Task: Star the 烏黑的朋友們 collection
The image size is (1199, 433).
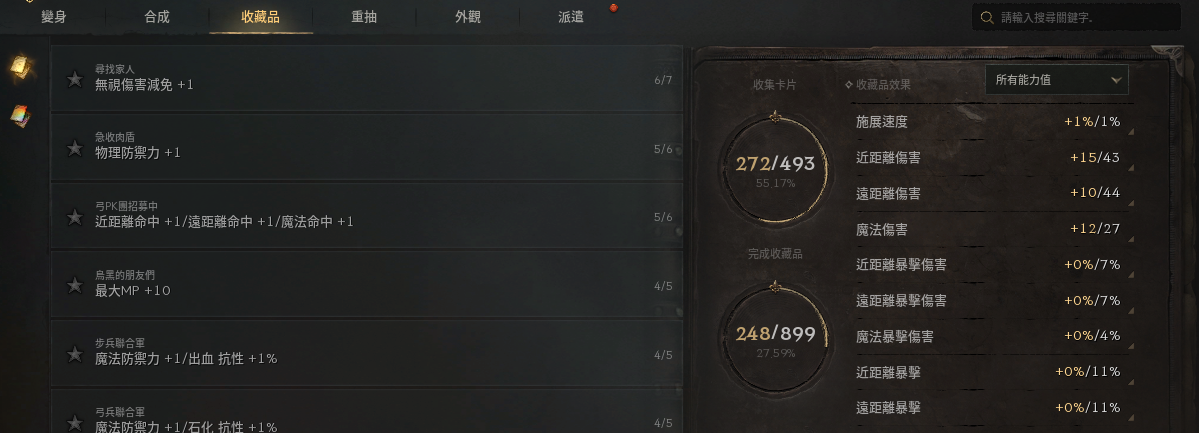Action: 75,285
